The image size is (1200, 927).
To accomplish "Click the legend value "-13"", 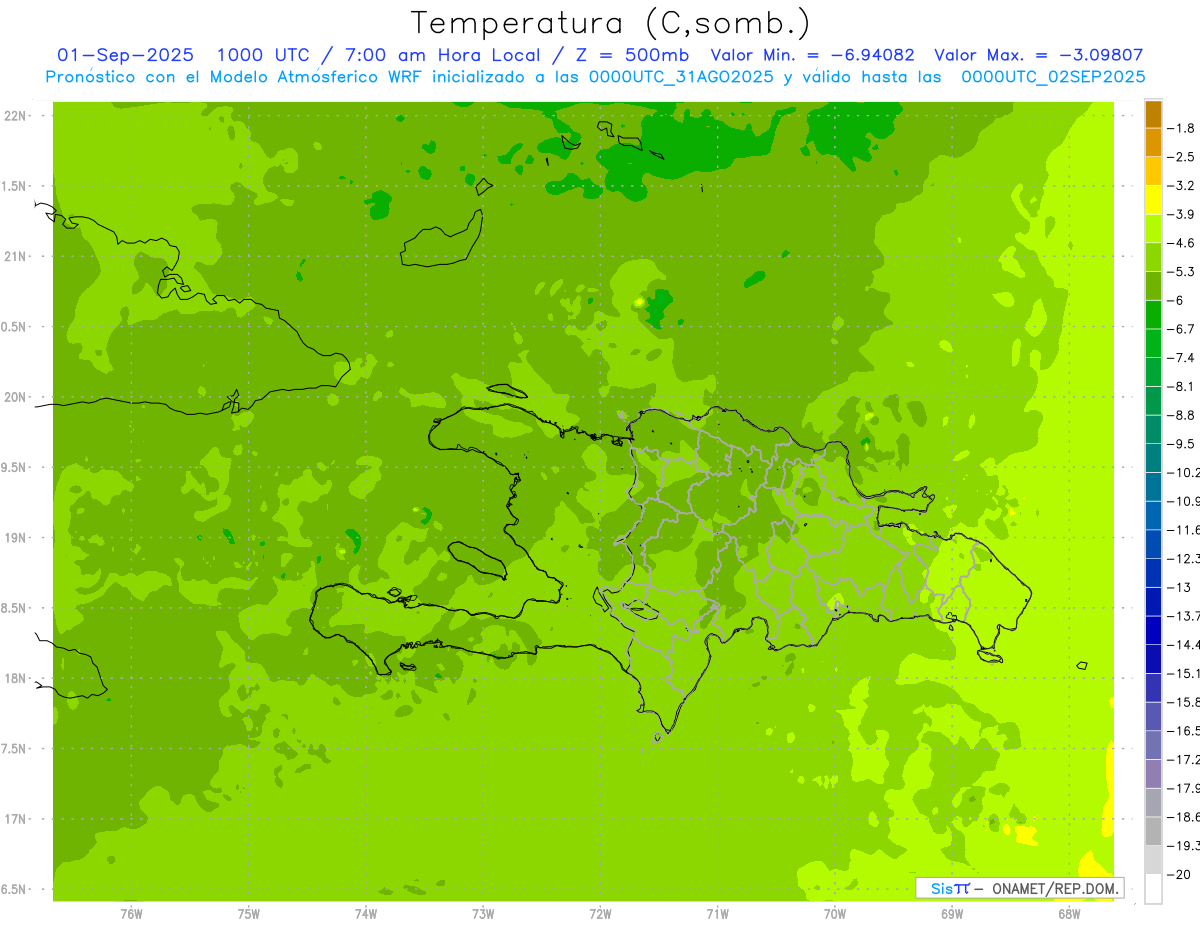I will pos(1180,587).
